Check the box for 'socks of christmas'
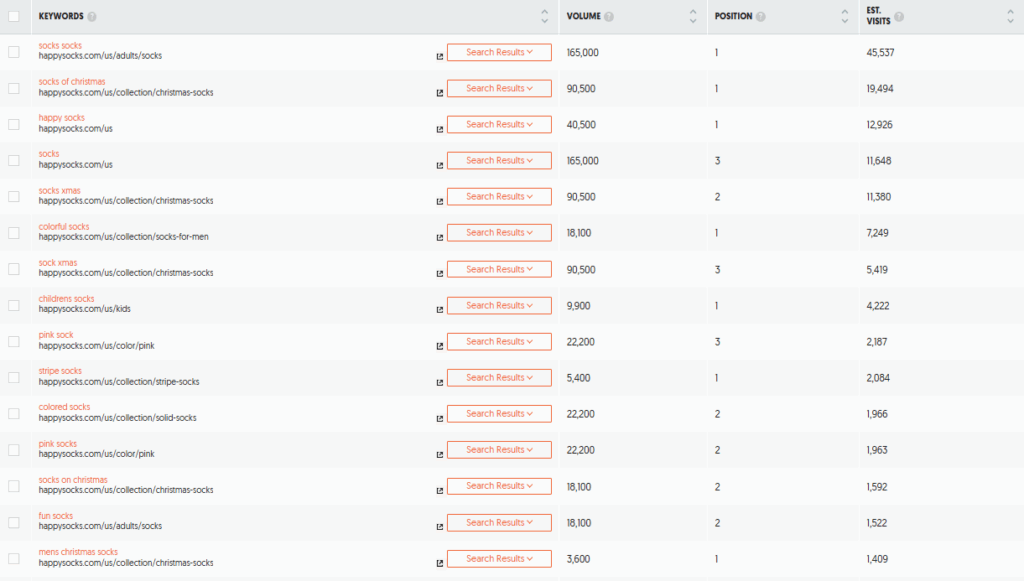The width and height of the screenshot is (1024, 581). tap(14, 88)
